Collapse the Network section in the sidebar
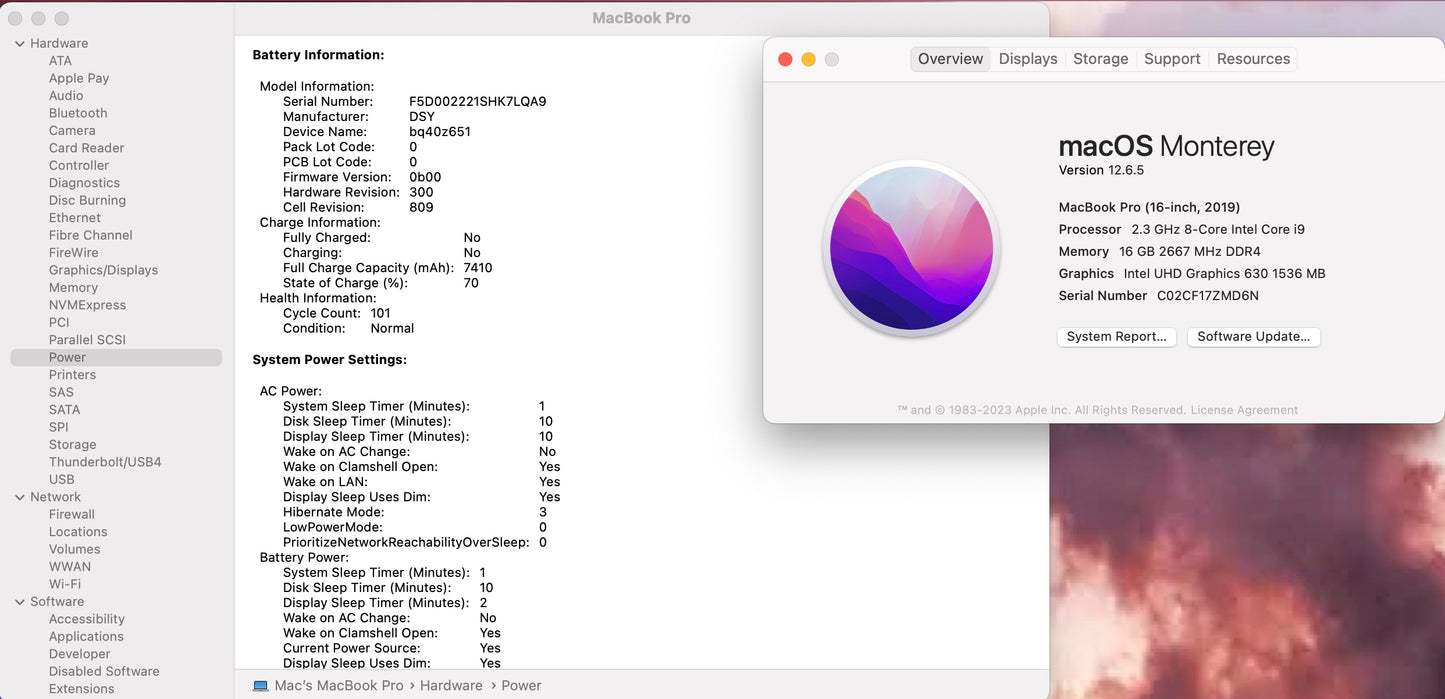 [18, 496]
